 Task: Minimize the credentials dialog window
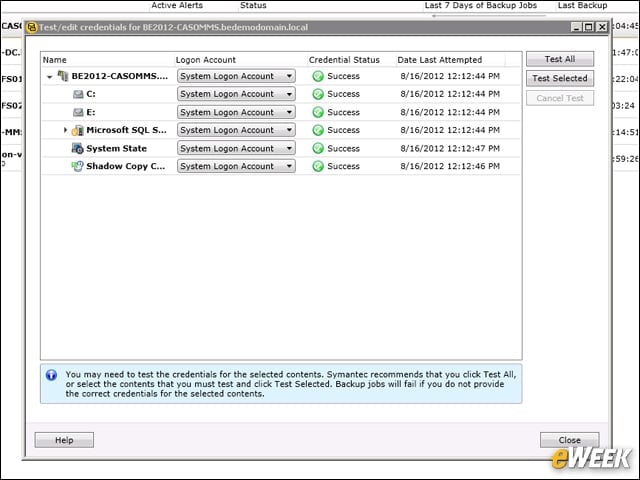[576, 27]
